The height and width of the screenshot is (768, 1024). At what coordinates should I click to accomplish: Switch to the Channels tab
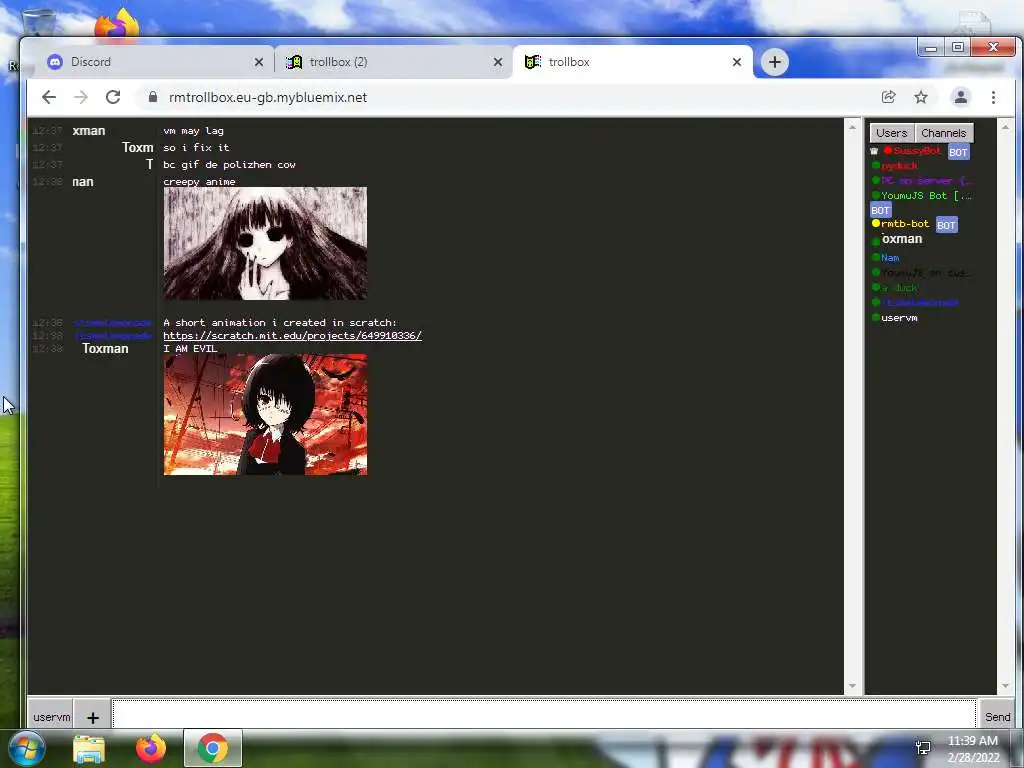pyautogui.click(x=944, y=133)
